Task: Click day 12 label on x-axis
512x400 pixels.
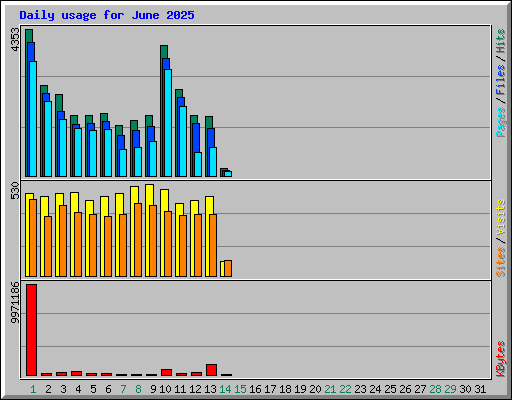Action: (x=195, y=389)
